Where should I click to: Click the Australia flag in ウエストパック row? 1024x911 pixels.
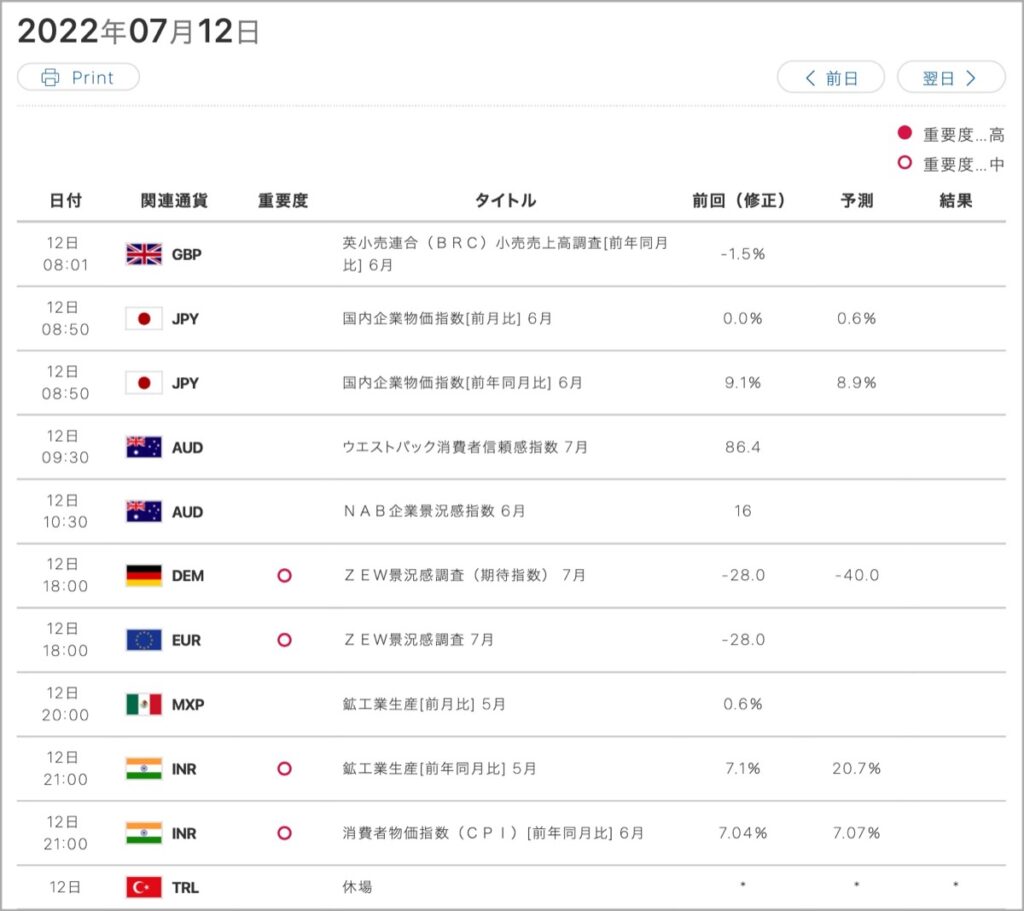point(144,447)
